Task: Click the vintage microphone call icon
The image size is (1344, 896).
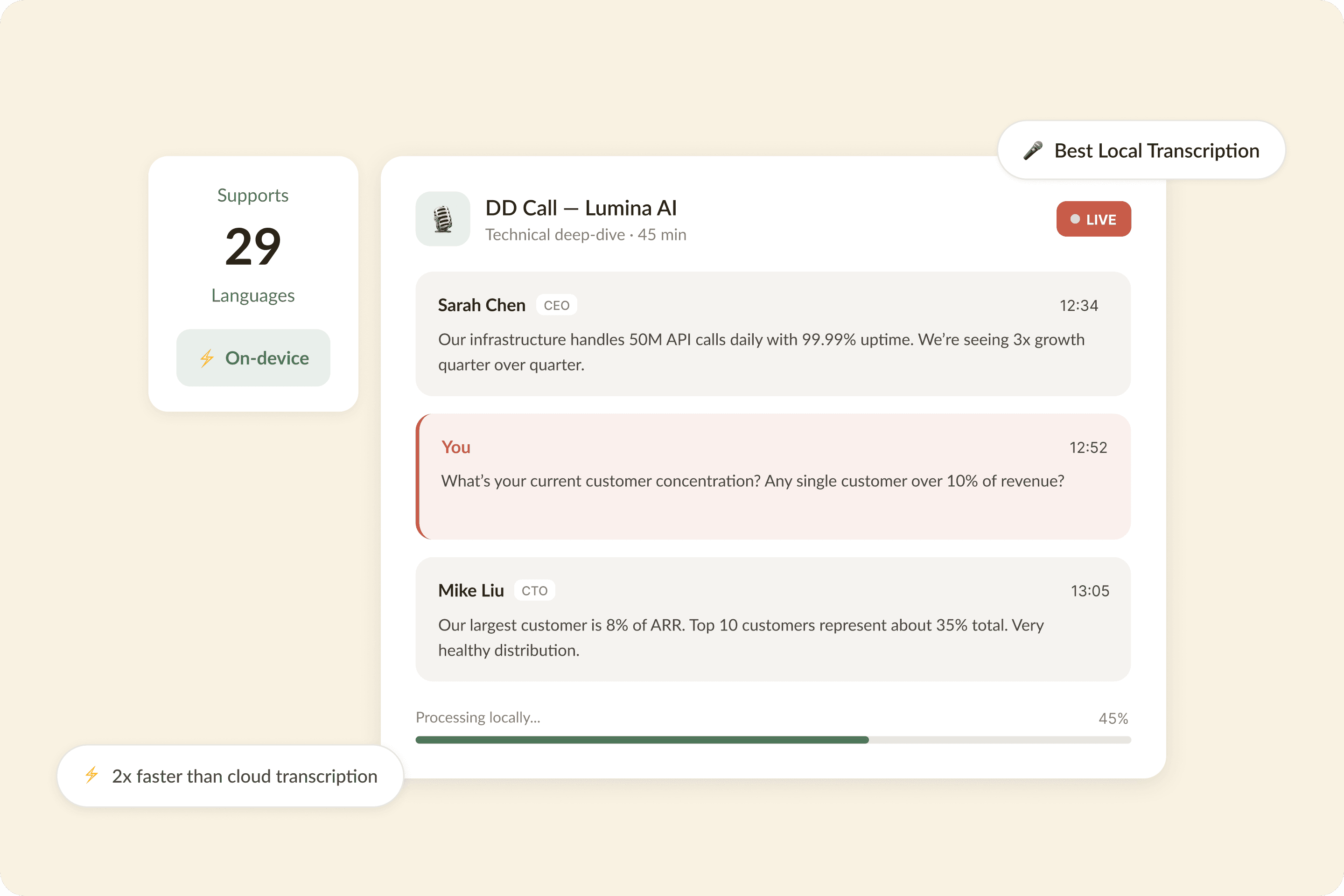Action: coord(443,219)
